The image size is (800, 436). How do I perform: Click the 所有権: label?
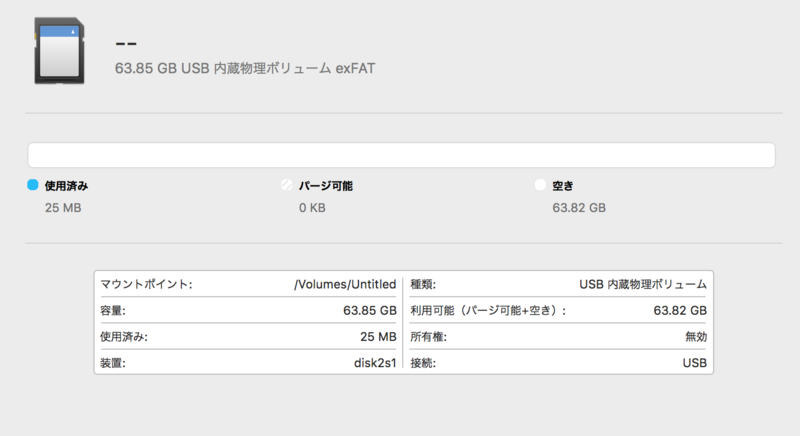click(x=429, y=337)
